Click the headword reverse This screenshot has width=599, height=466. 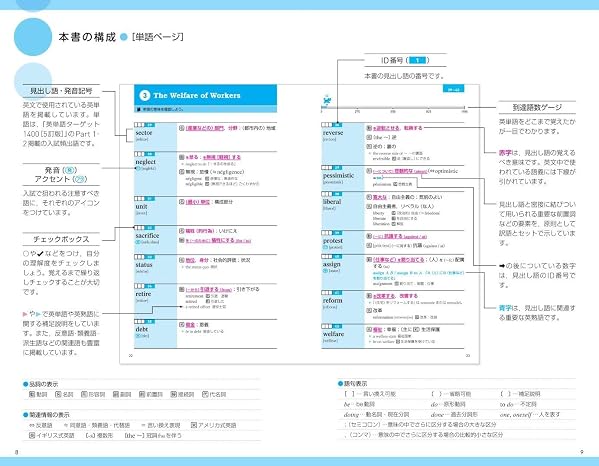coord(333,133)
